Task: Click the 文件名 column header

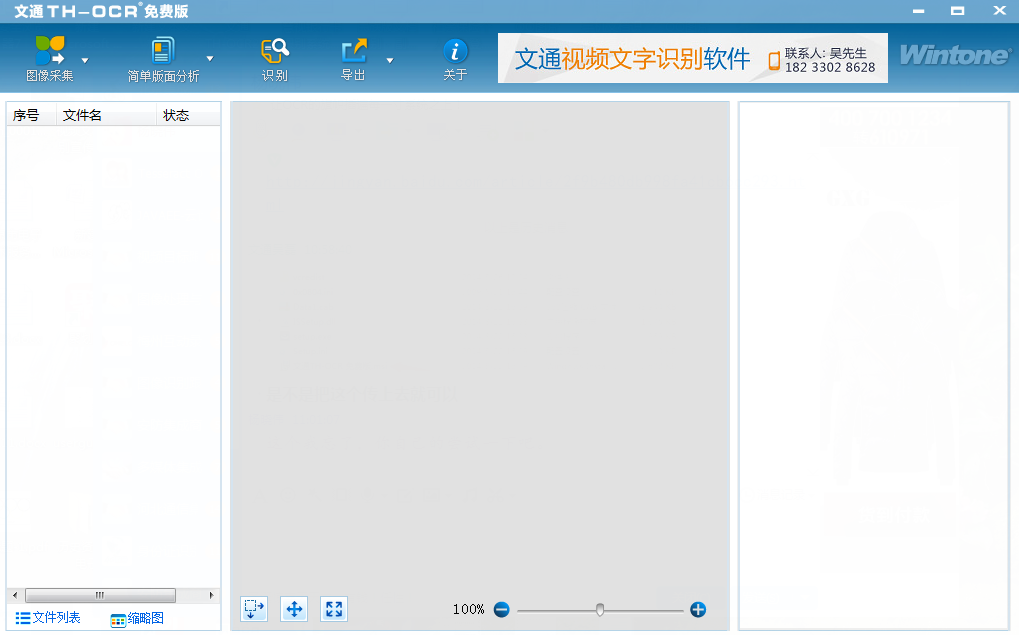Action: pos(105,115)
